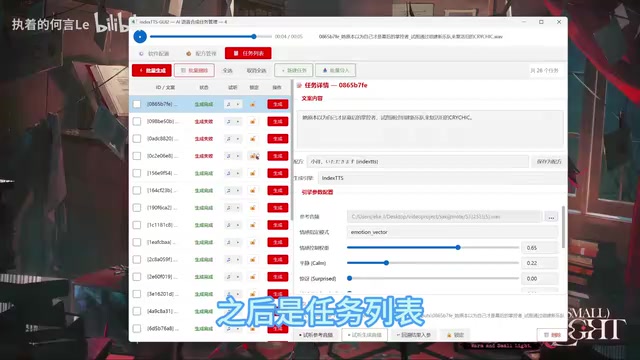This screenshot has width=640, height=360.
Task: Open the IndexTTS engine dropdown
Action: click(x=442, y=178)
